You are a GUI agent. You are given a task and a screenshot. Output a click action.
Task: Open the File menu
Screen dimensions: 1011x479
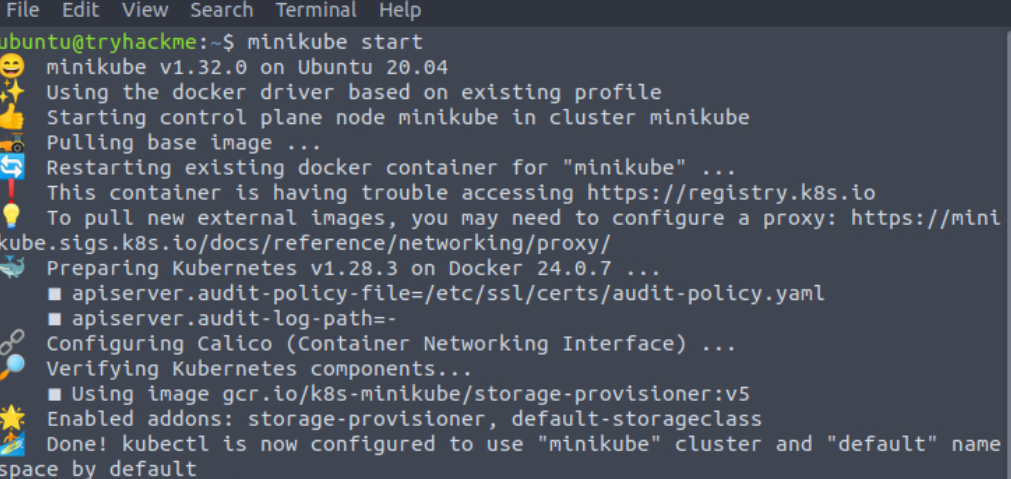pos(22,11)
